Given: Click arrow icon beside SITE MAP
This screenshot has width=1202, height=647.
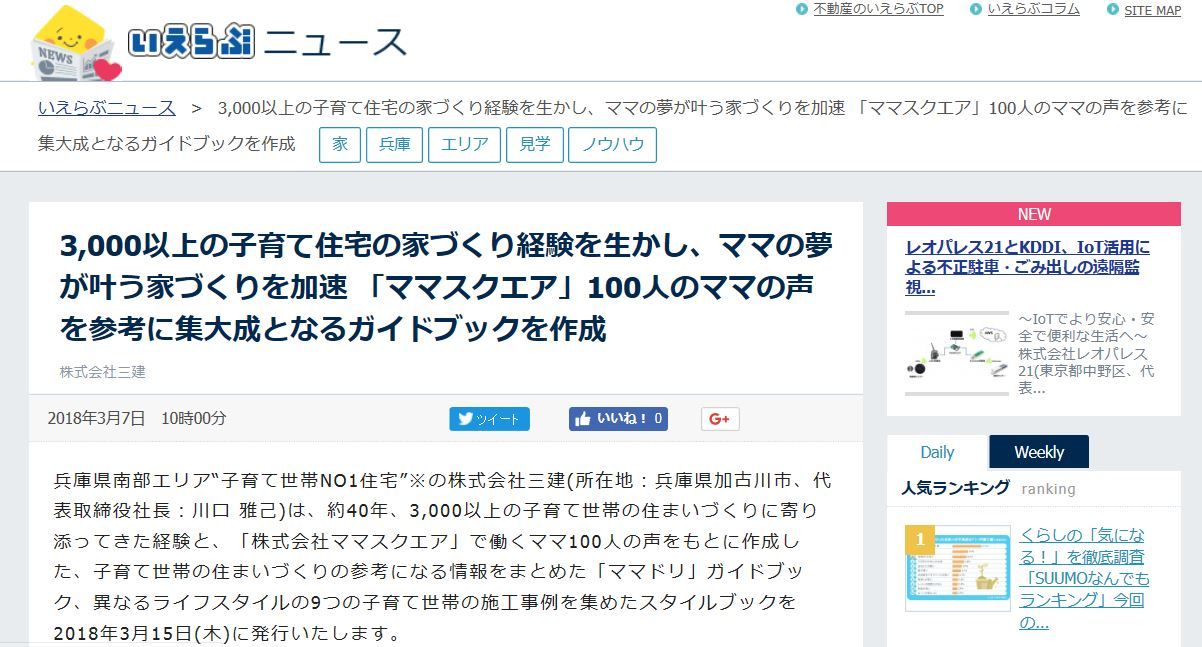Looking at the screenshot, I should click(x=1113, y=9).
